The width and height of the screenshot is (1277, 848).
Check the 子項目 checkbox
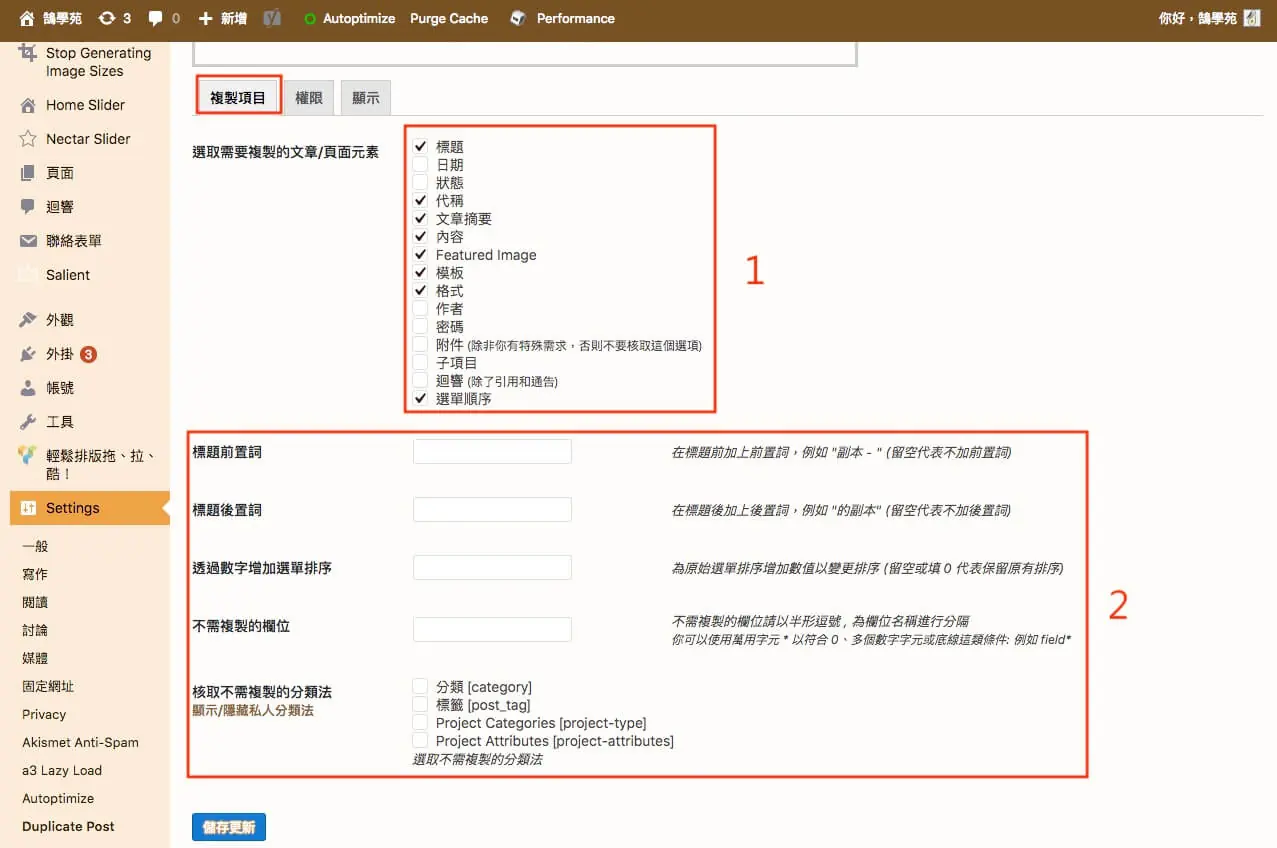(x=420, y=362)
